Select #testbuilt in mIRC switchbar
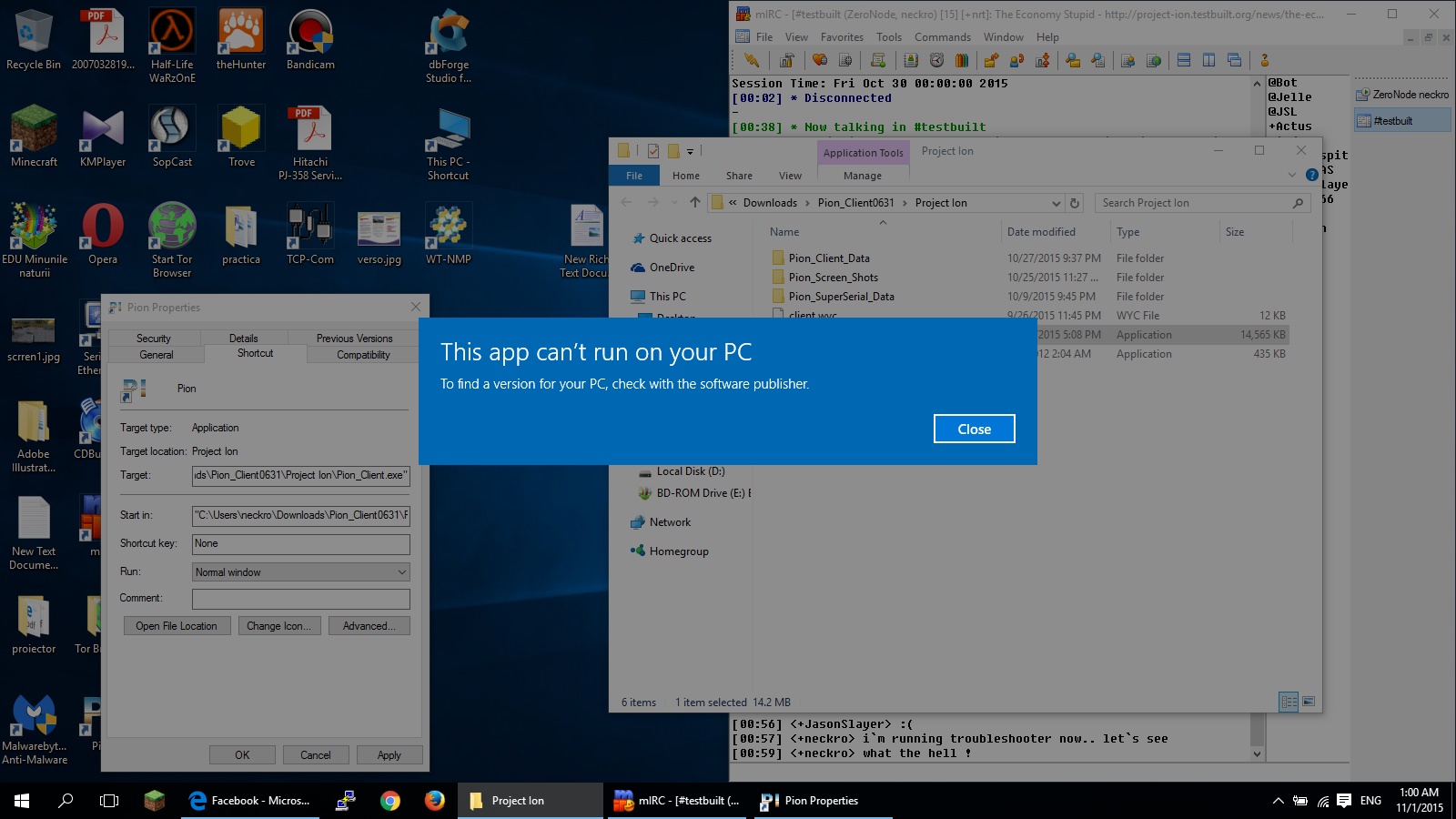The width and height of the screenshot is (1456, 819). [x=1401, y=121]
